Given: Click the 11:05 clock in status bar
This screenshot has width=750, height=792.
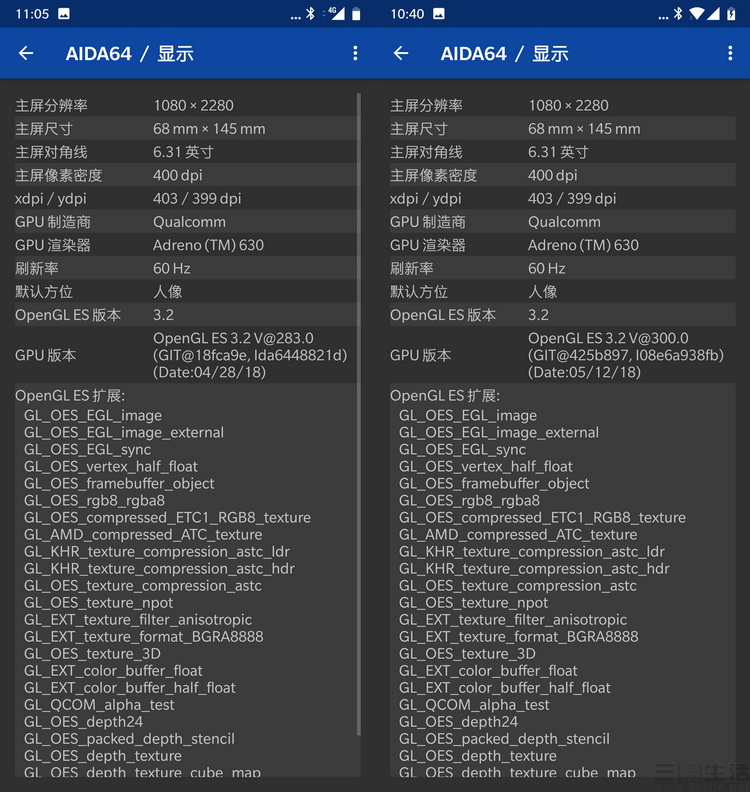Looking at the screenshot, I should (32, 14).
